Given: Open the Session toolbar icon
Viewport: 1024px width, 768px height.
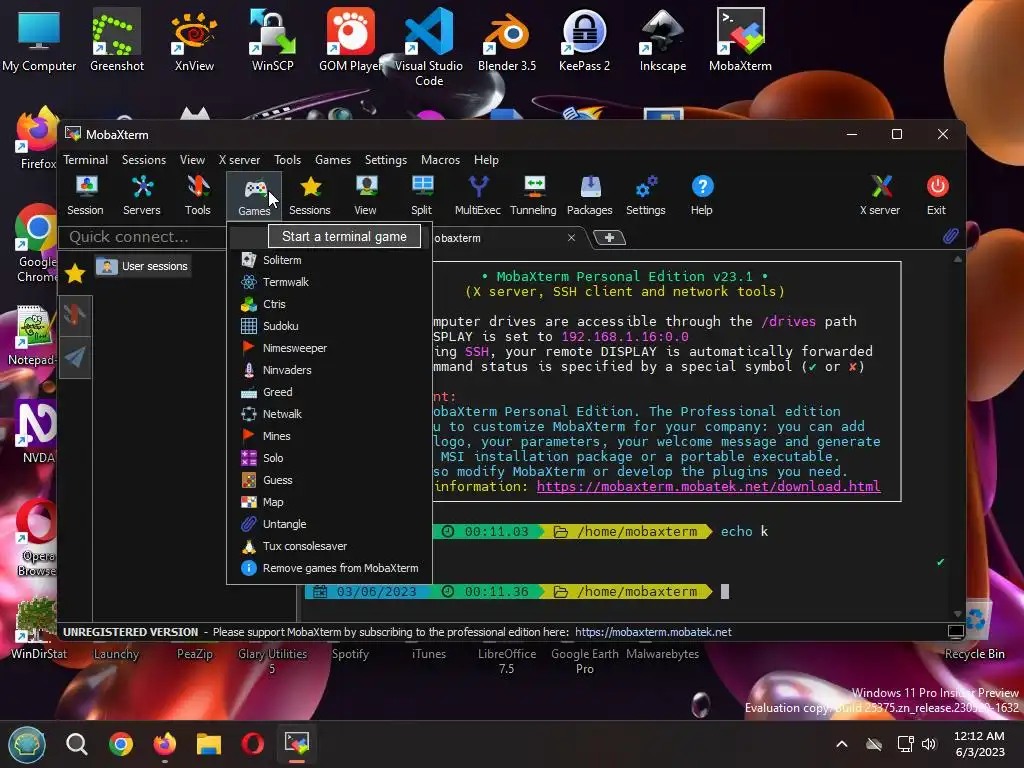Looking at the screenshot, I should pos(85,195).
